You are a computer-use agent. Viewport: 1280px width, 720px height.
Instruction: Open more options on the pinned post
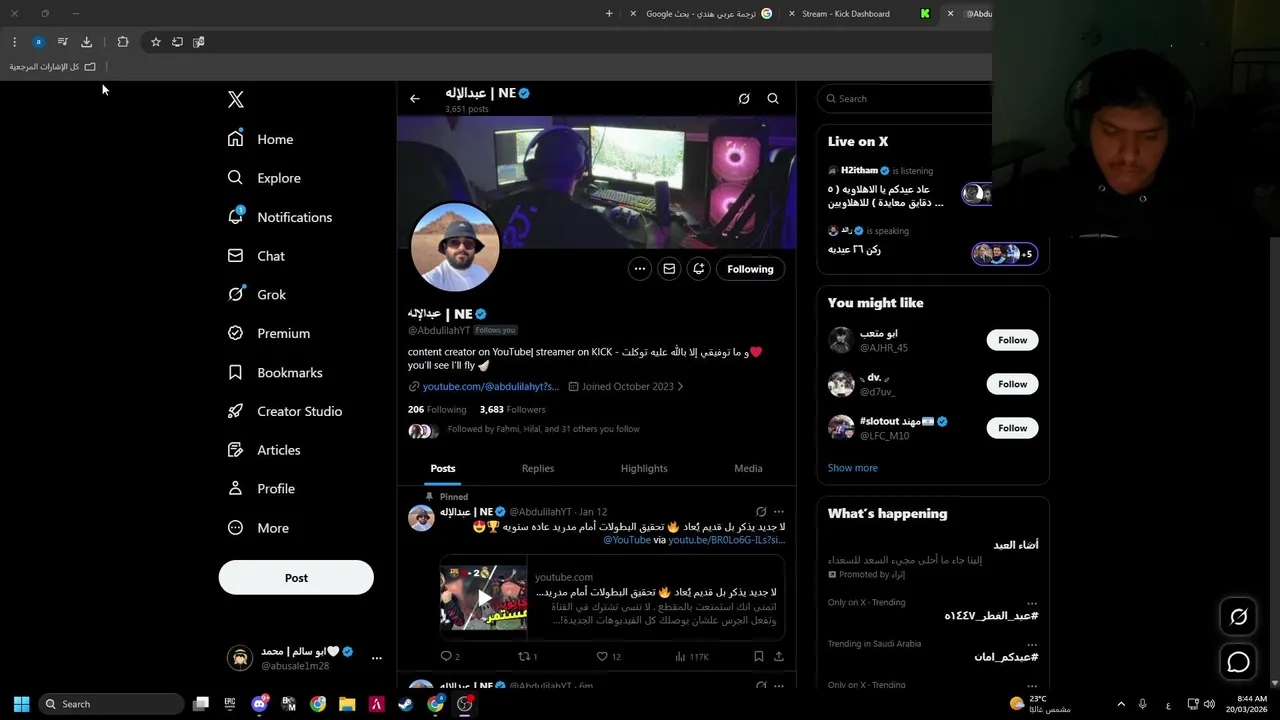pos(779,512)
